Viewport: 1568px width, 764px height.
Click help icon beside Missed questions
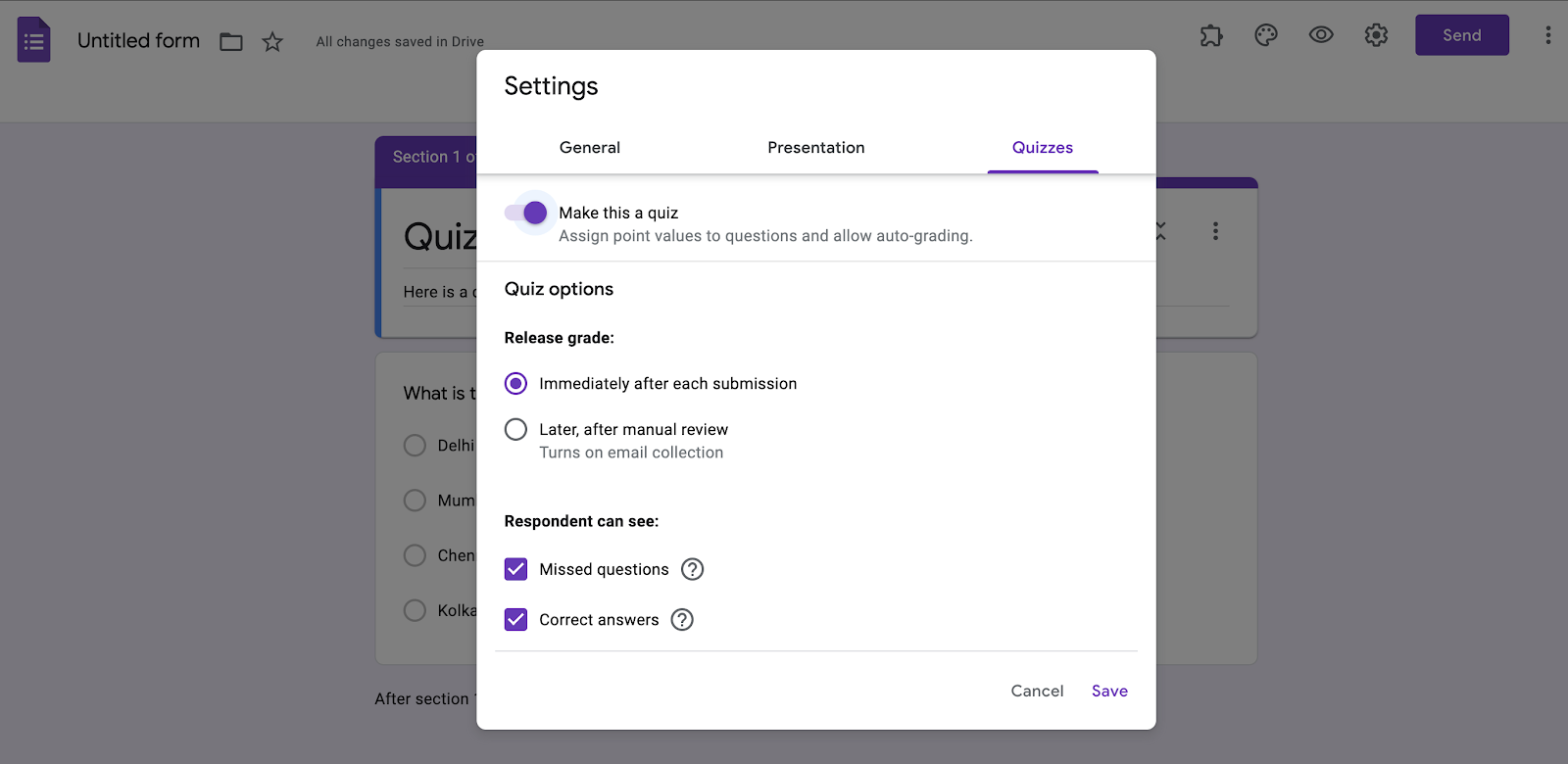click(x=693, y=570)
